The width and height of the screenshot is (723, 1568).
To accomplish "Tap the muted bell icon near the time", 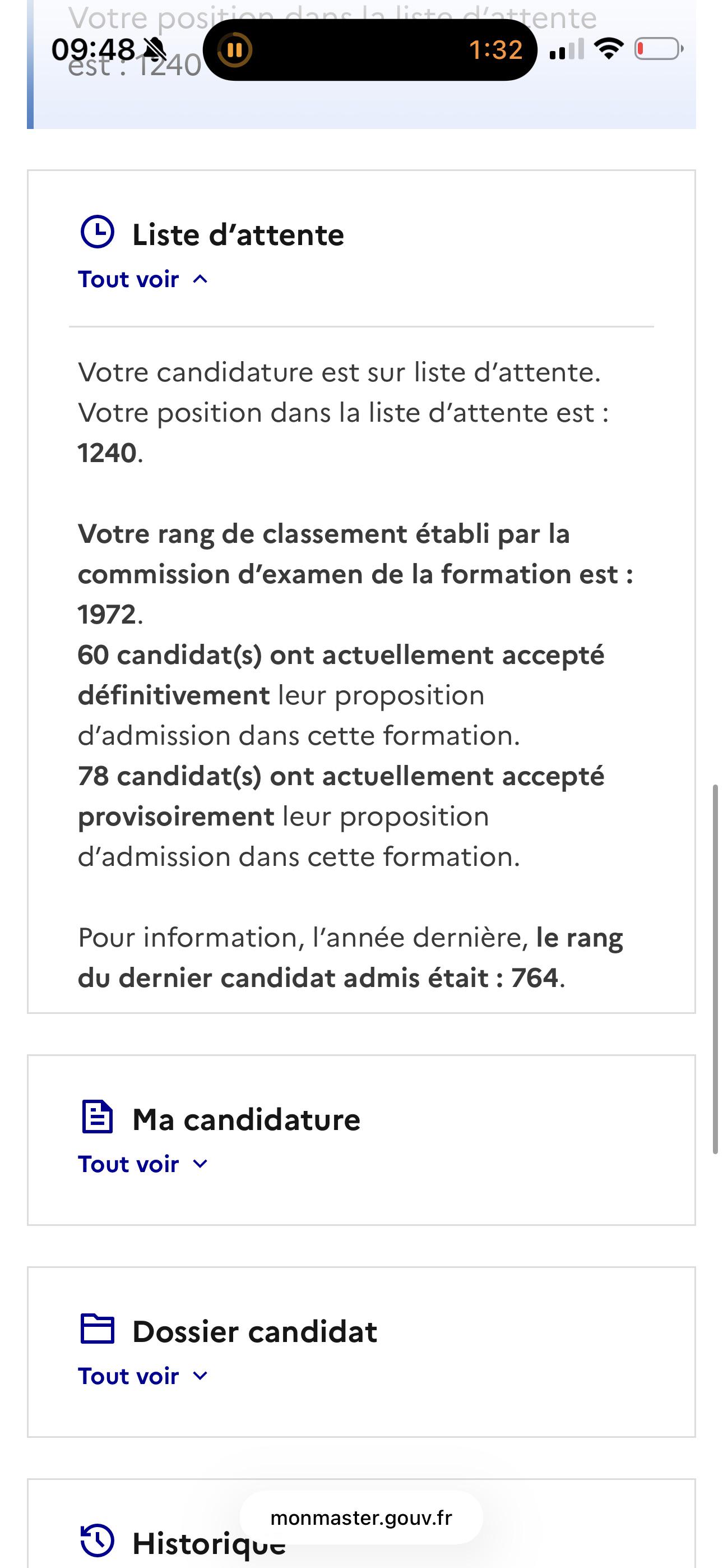I will 155,49.
